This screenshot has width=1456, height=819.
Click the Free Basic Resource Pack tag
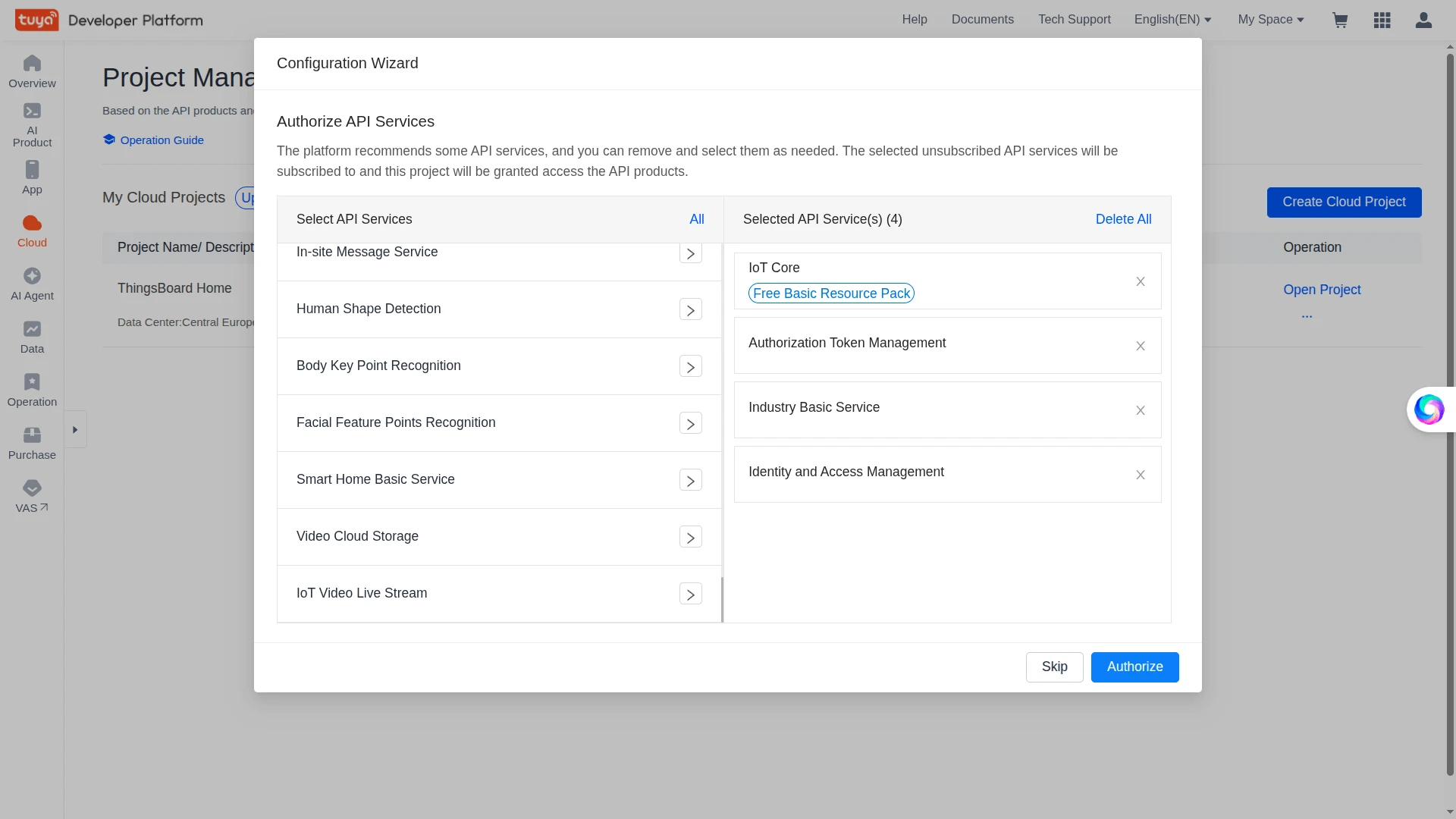click(x=831, y=293)
